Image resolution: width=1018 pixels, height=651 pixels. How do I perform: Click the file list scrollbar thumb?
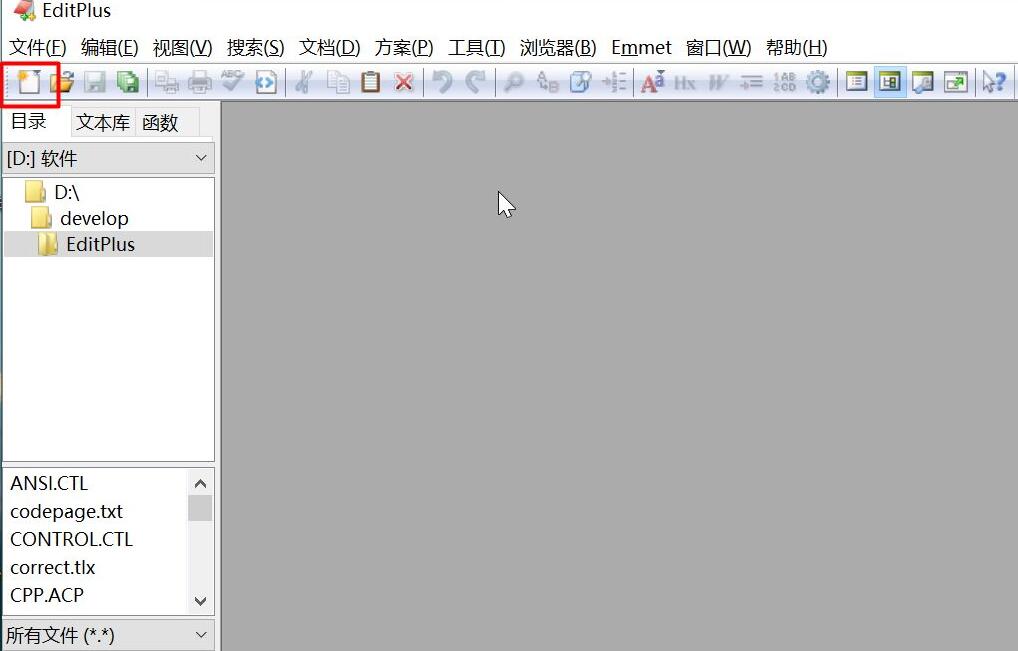200,508
